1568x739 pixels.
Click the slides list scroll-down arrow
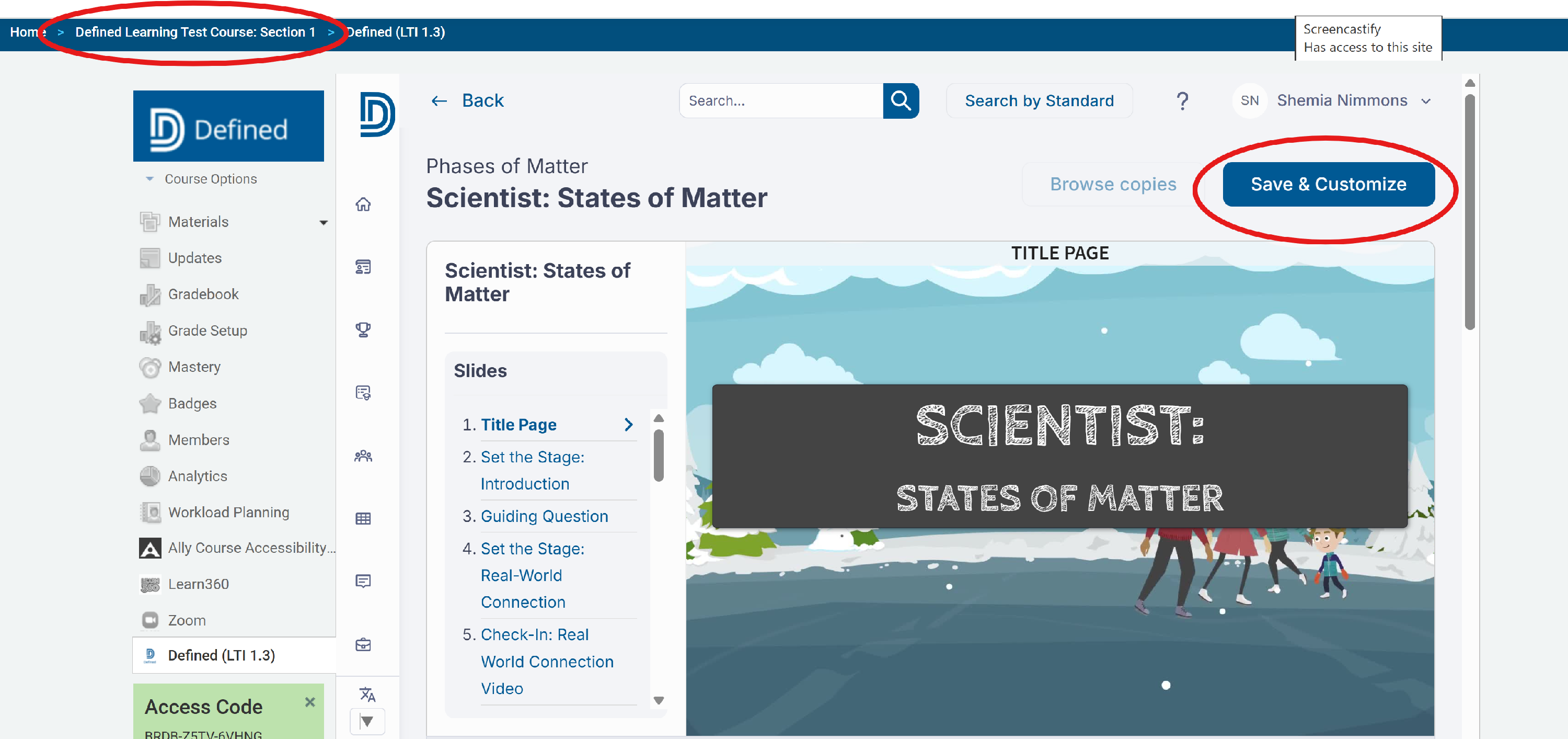(x=659, y=700)
